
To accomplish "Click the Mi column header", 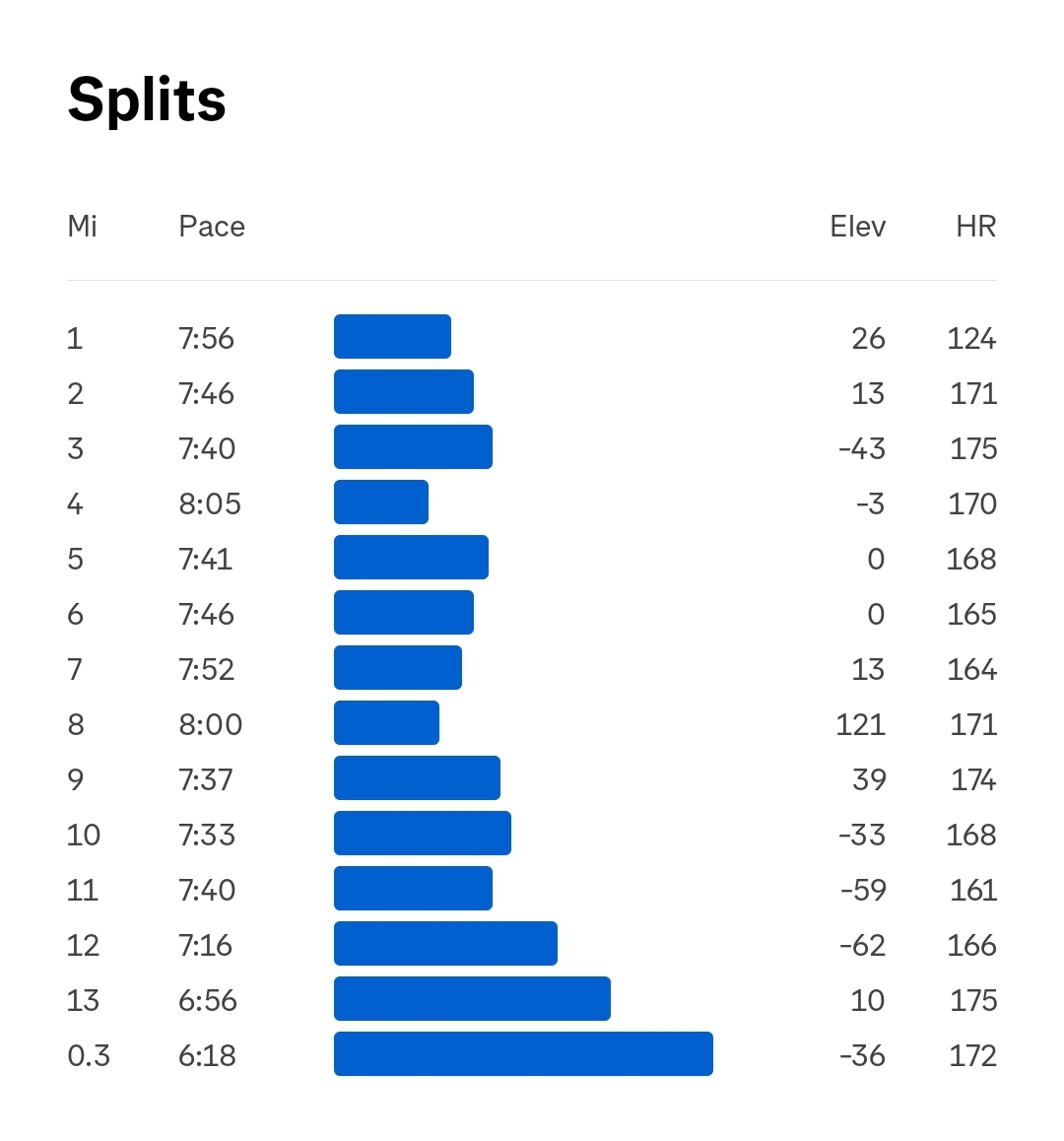I will click(82, 227).
